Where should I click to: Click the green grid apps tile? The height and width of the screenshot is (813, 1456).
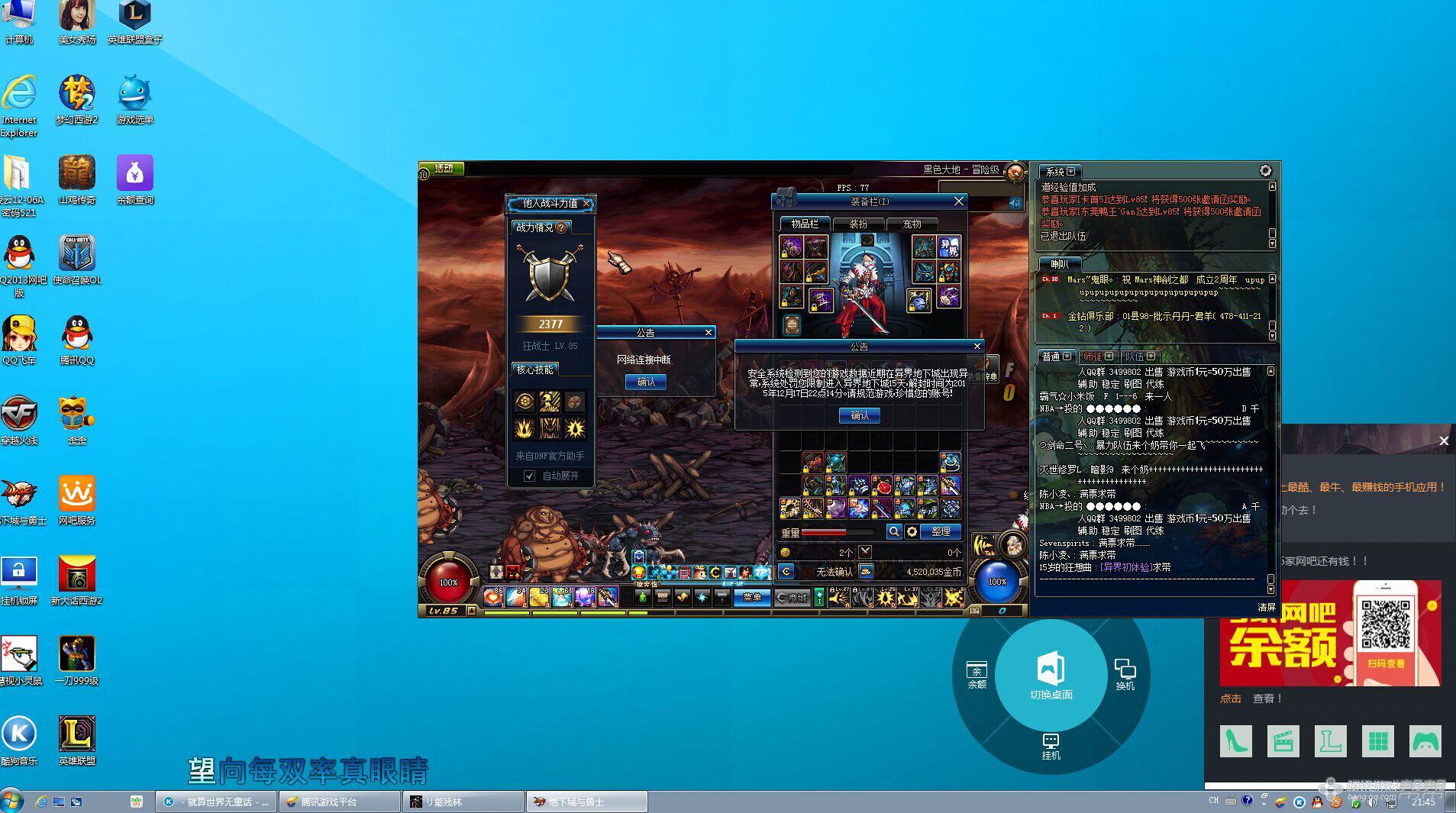pyautogui.click(x=1377, y=740)
